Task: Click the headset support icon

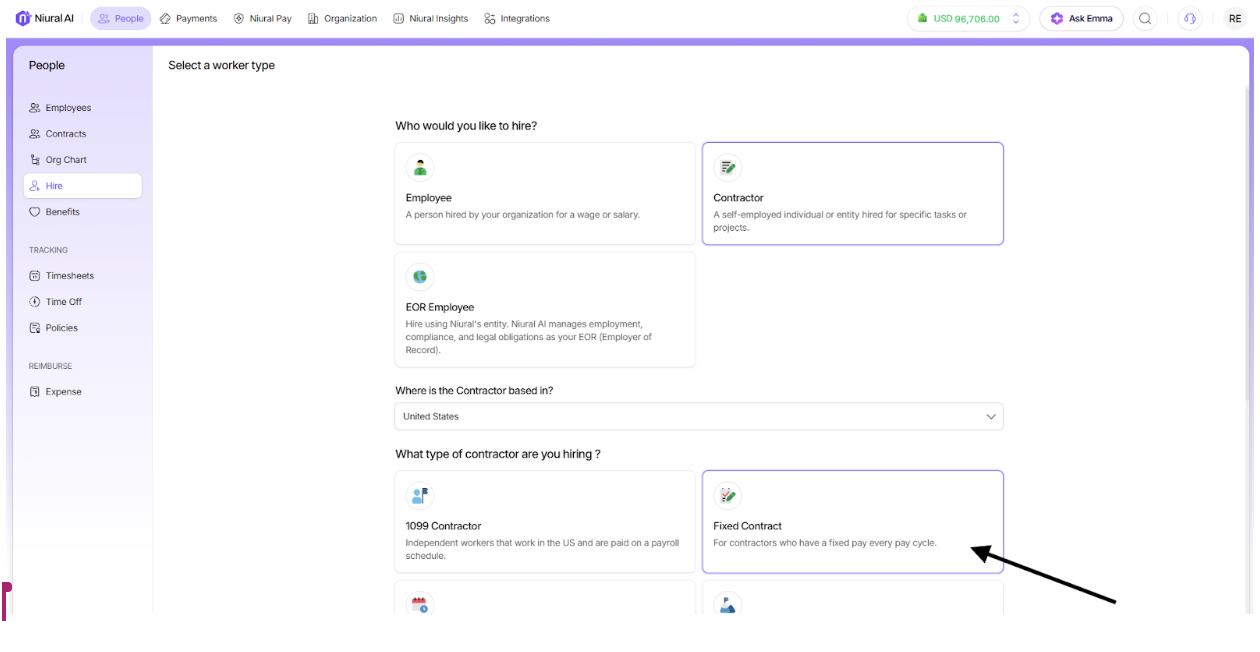Action: click(x=1189, y=18)
